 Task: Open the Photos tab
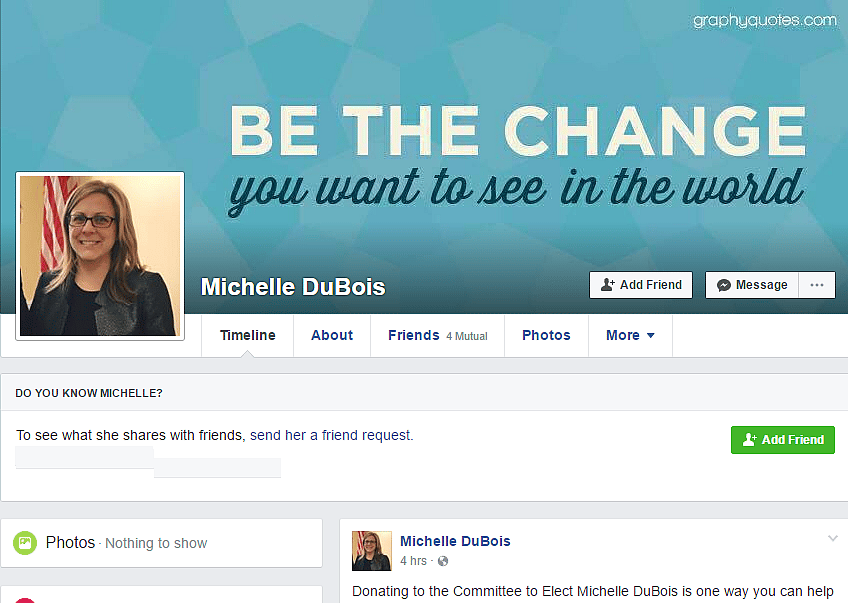pos(546,335)
